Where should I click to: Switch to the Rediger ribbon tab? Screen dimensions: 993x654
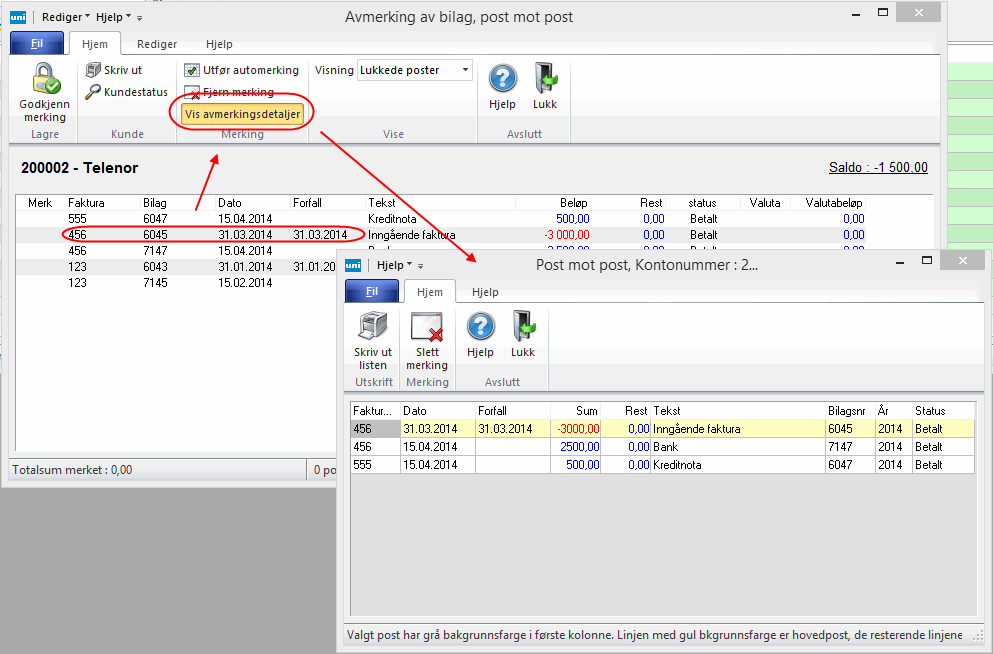[157, 44]
